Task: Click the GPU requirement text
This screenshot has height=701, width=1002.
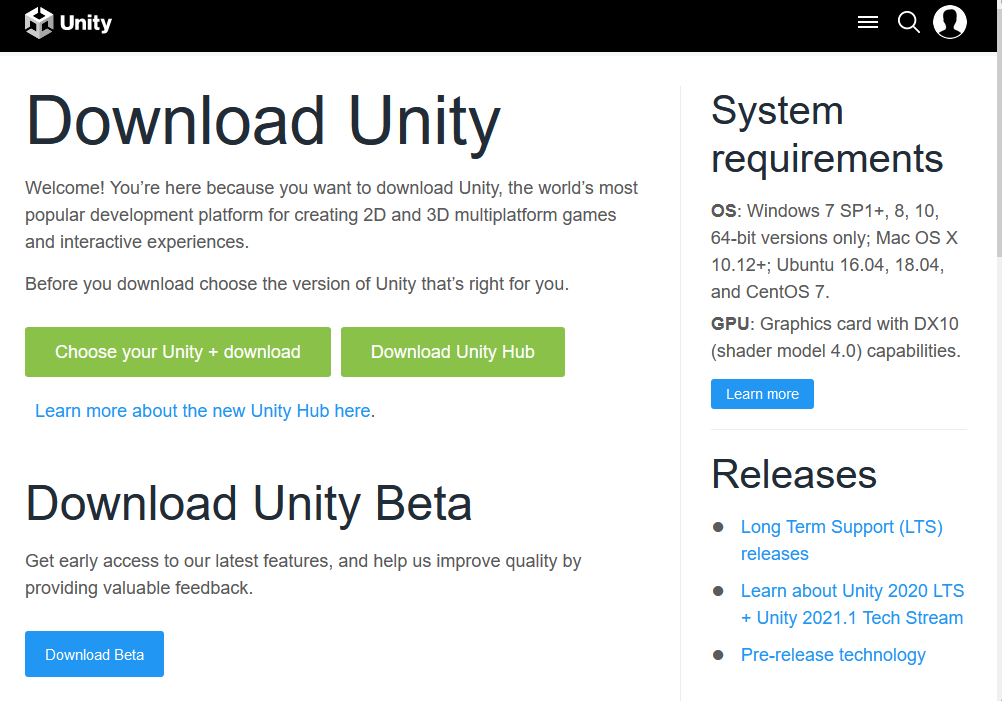Action: pos(836,337)
